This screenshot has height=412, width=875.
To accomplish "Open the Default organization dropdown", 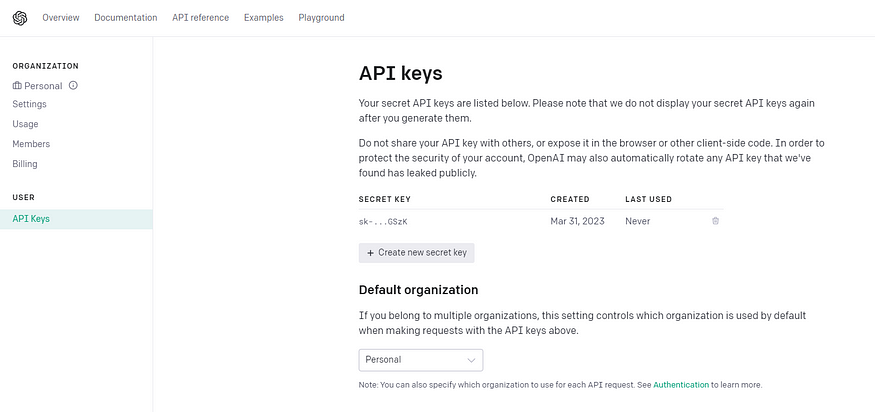I will [420, 360].
